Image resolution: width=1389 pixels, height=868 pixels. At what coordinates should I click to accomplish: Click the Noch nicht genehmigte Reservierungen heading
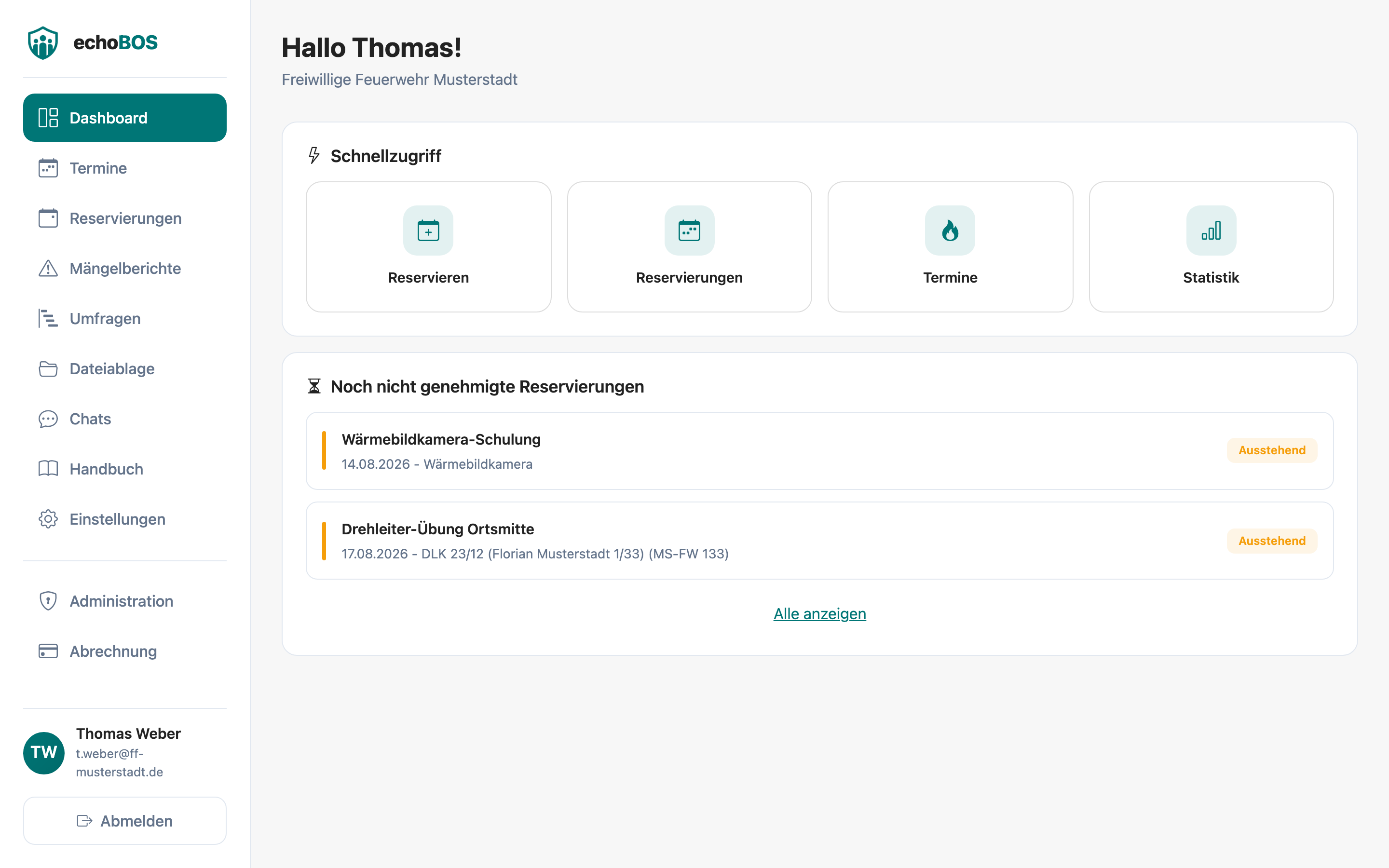(x=487, y=386)
